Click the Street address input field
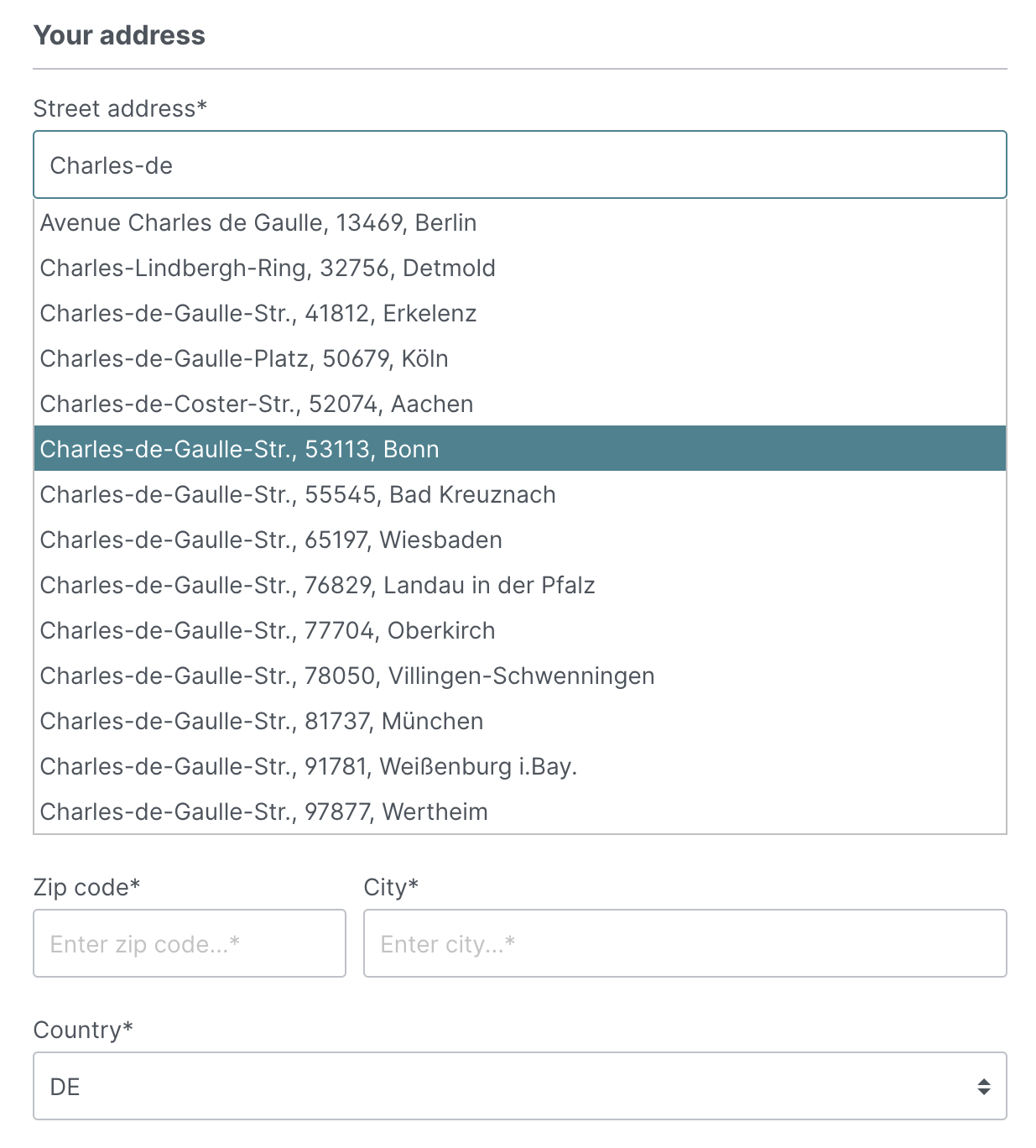This screenshot has width=1036, height=1148. pyautogui.click(x=519, y=165)
